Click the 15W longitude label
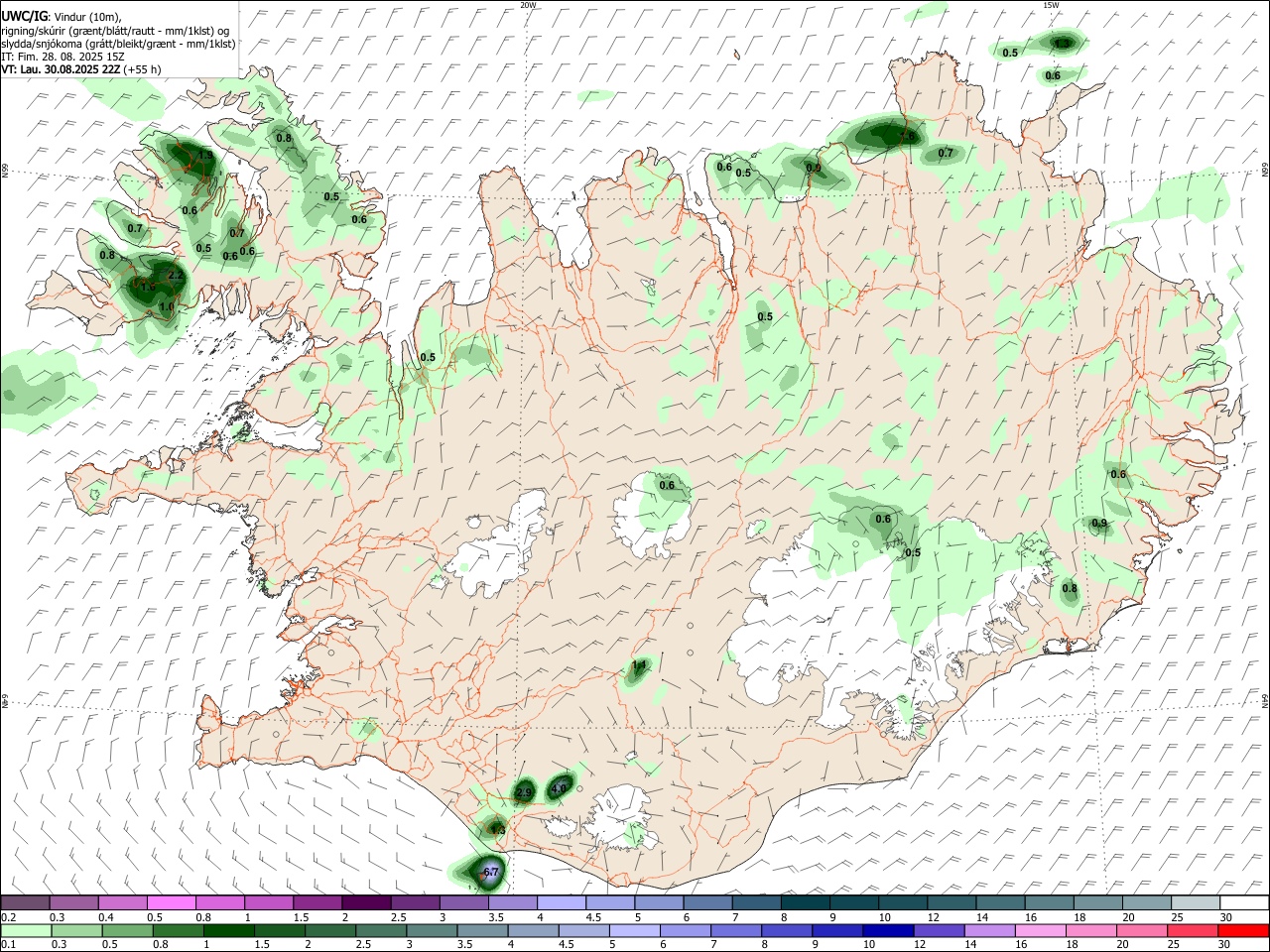Screen dimensions: 1270x952 click(1051, 5)
